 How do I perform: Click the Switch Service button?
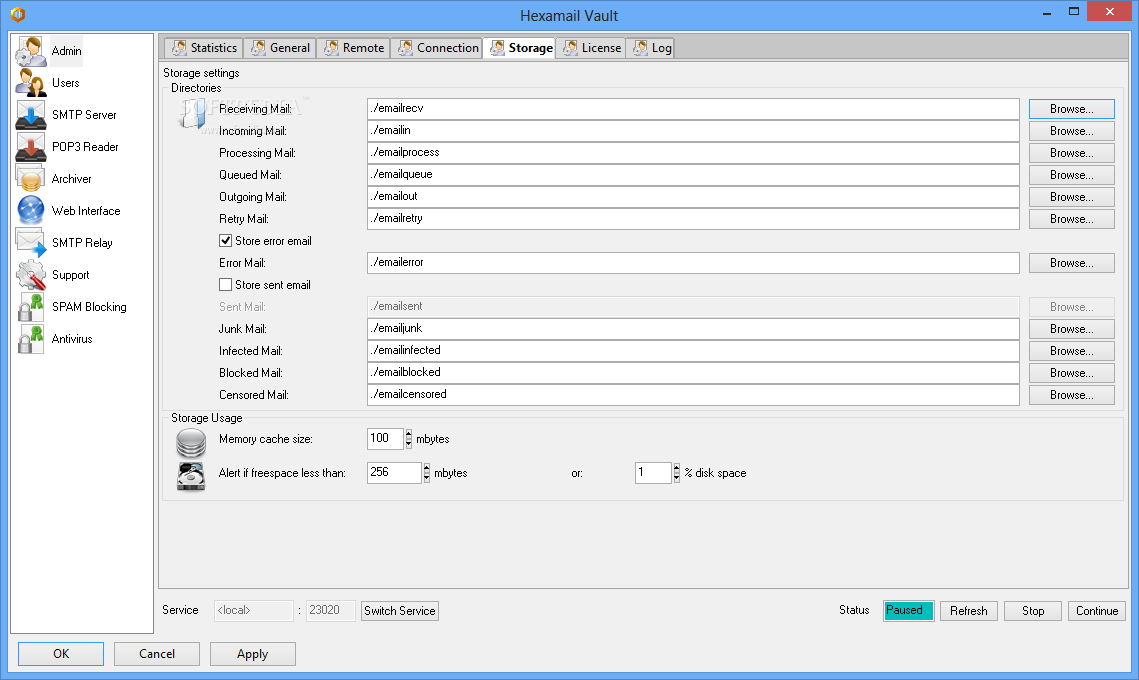[x=400, y=611]
